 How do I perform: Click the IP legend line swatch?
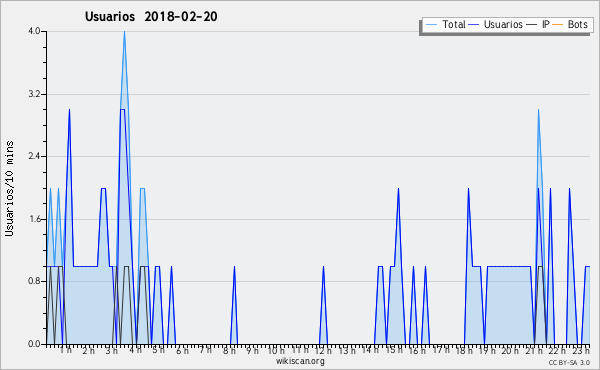coord(532,24)
